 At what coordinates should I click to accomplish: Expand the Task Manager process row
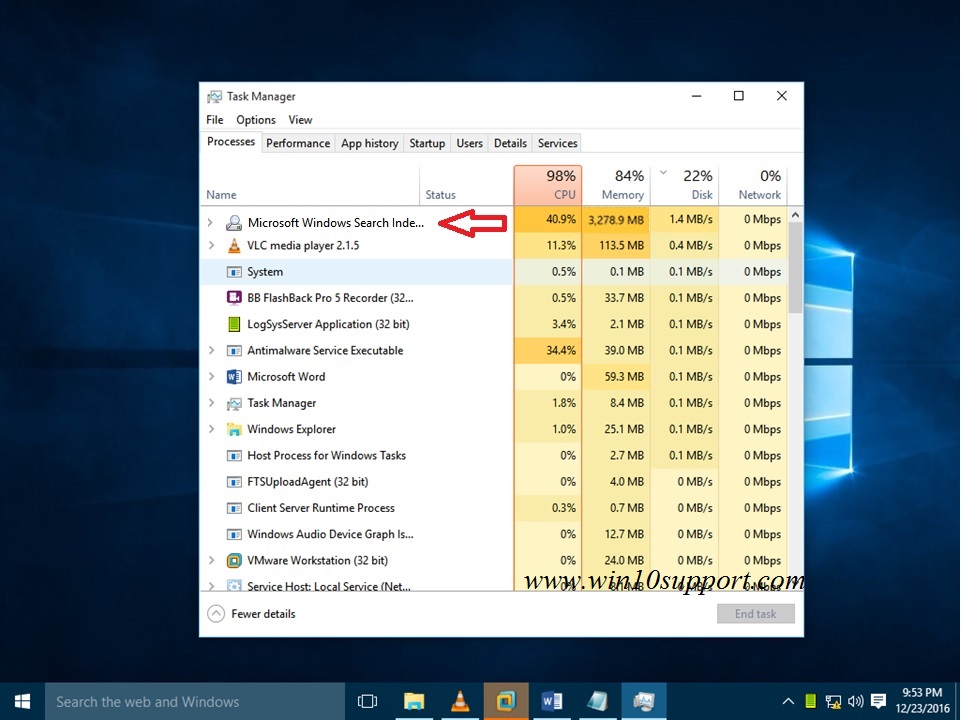[211, 403]
